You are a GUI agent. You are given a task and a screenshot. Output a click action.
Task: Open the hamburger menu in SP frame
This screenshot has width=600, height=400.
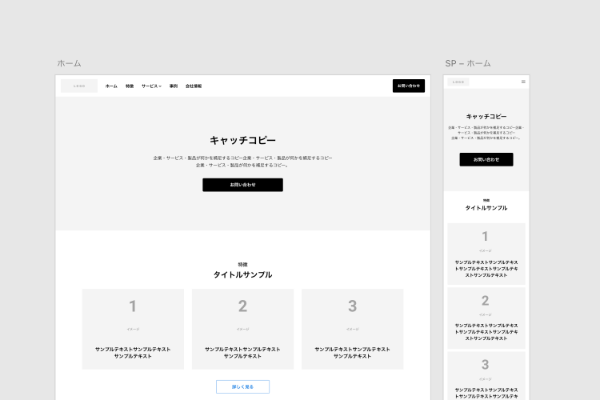[x=523, y=82]
